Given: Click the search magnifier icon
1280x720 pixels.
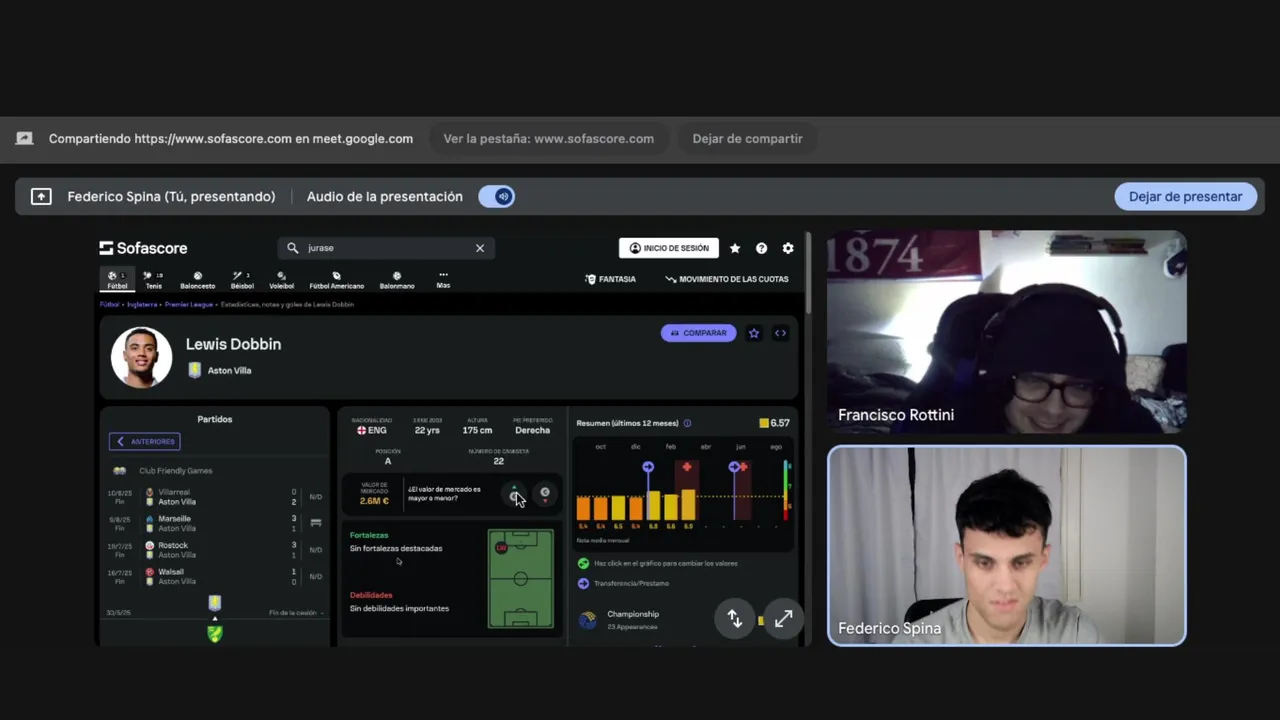Looking at the screenshot, I should point(292,248).
